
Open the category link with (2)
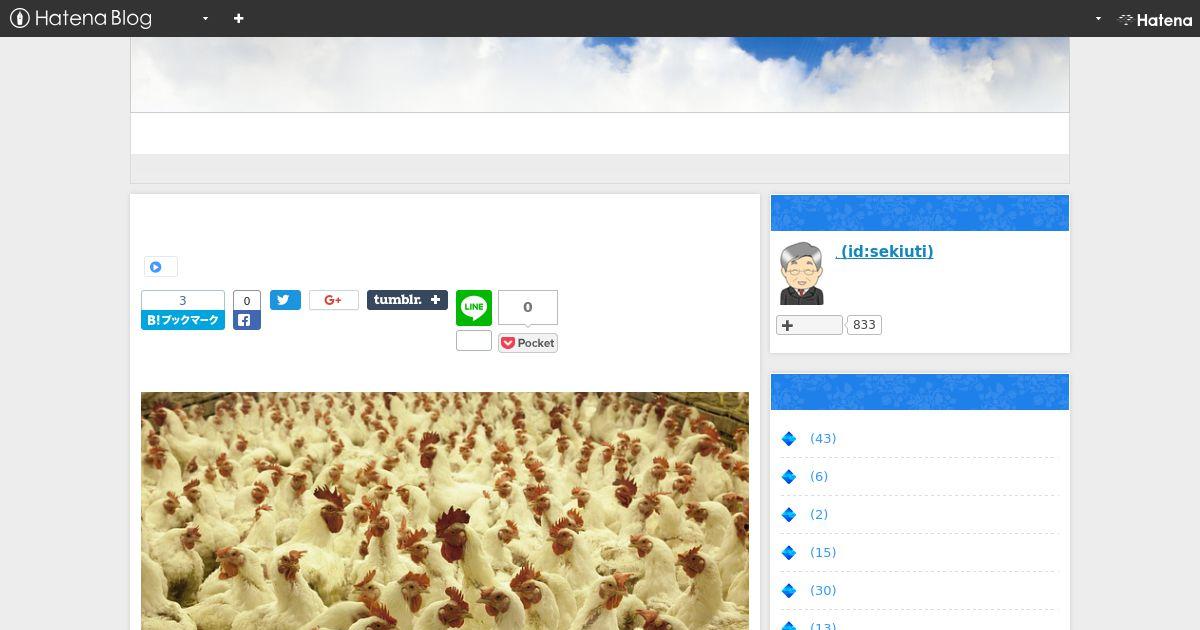(x=819, y=515)
